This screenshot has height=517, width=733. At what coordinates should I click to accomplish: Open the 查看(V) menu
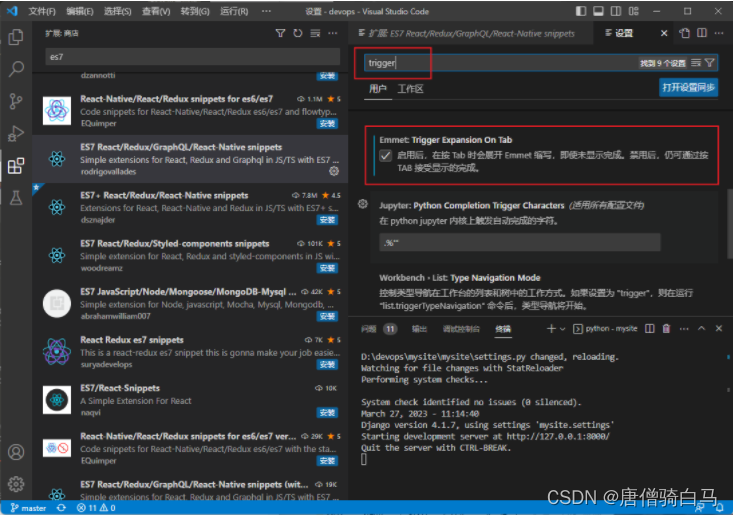[x=156, y=11]
